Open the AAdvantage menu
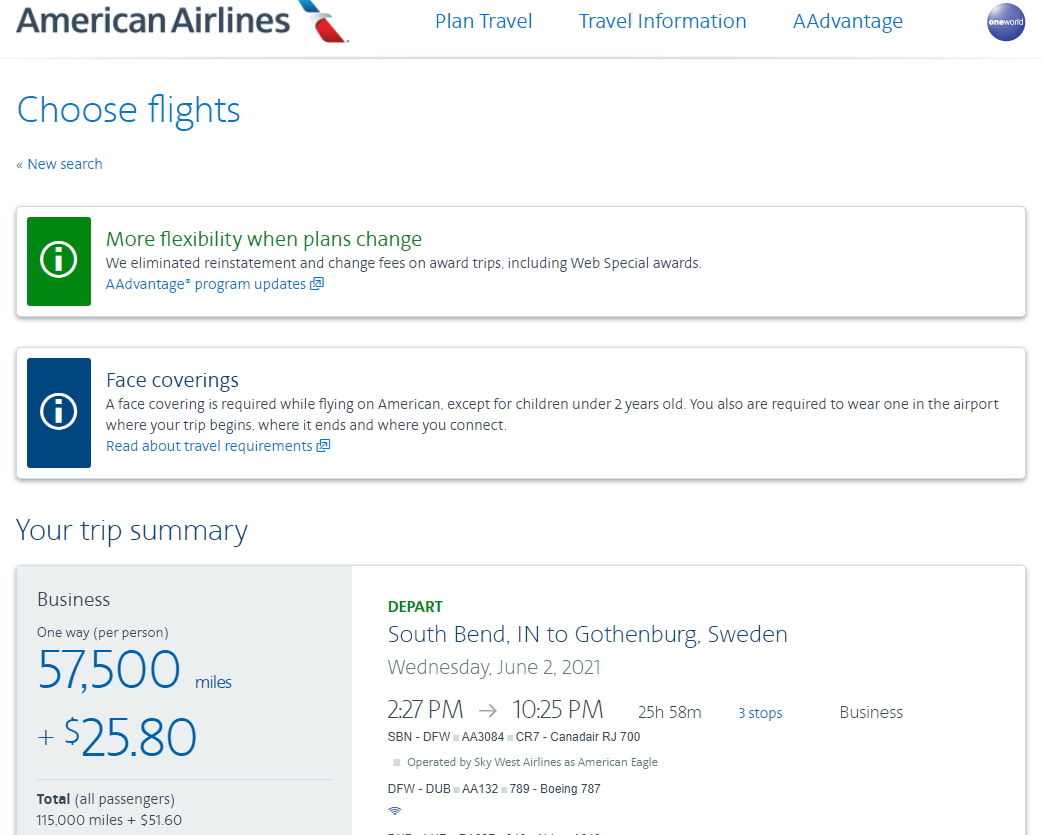 [x=847, y=21]
